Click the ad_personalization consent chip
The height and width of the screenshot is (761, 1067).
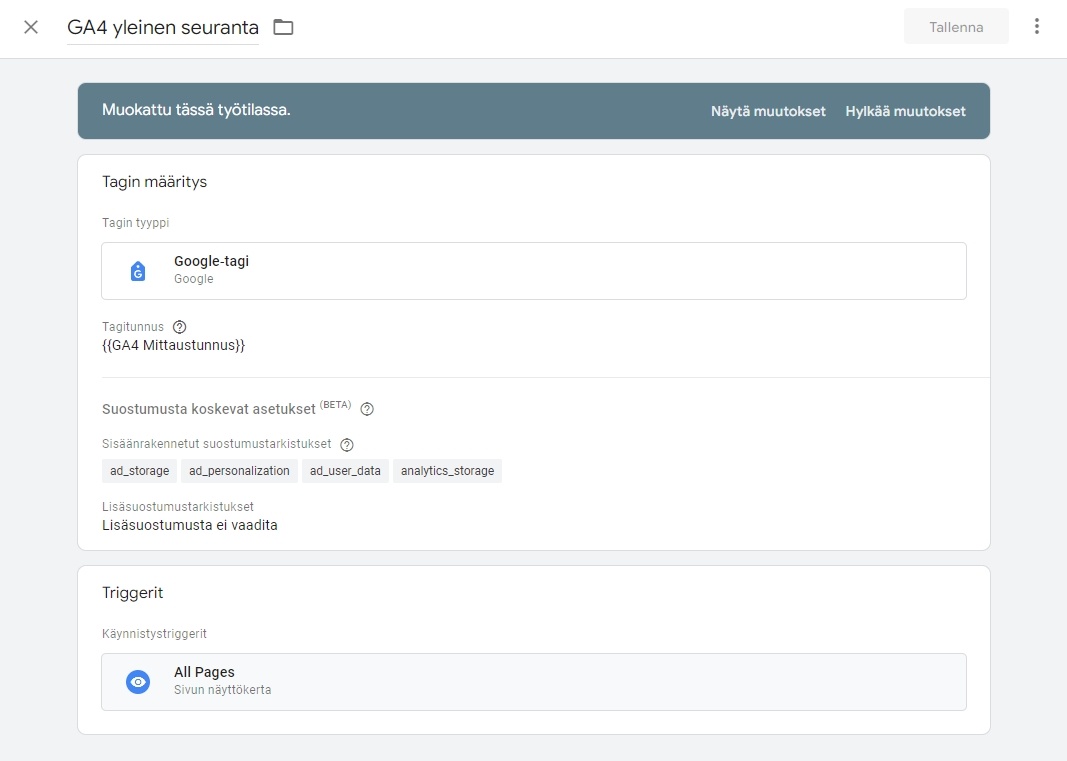[x=239, y=471]
